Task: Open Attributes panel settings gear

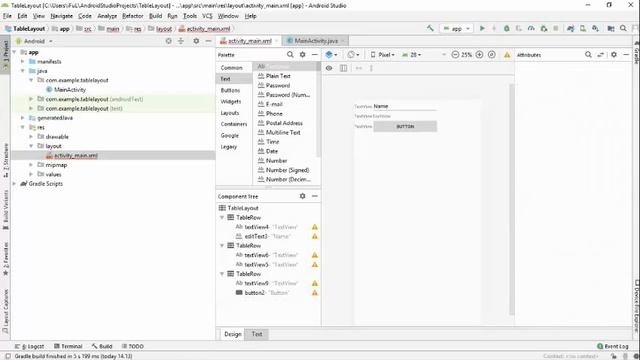Action: point(614,54)
